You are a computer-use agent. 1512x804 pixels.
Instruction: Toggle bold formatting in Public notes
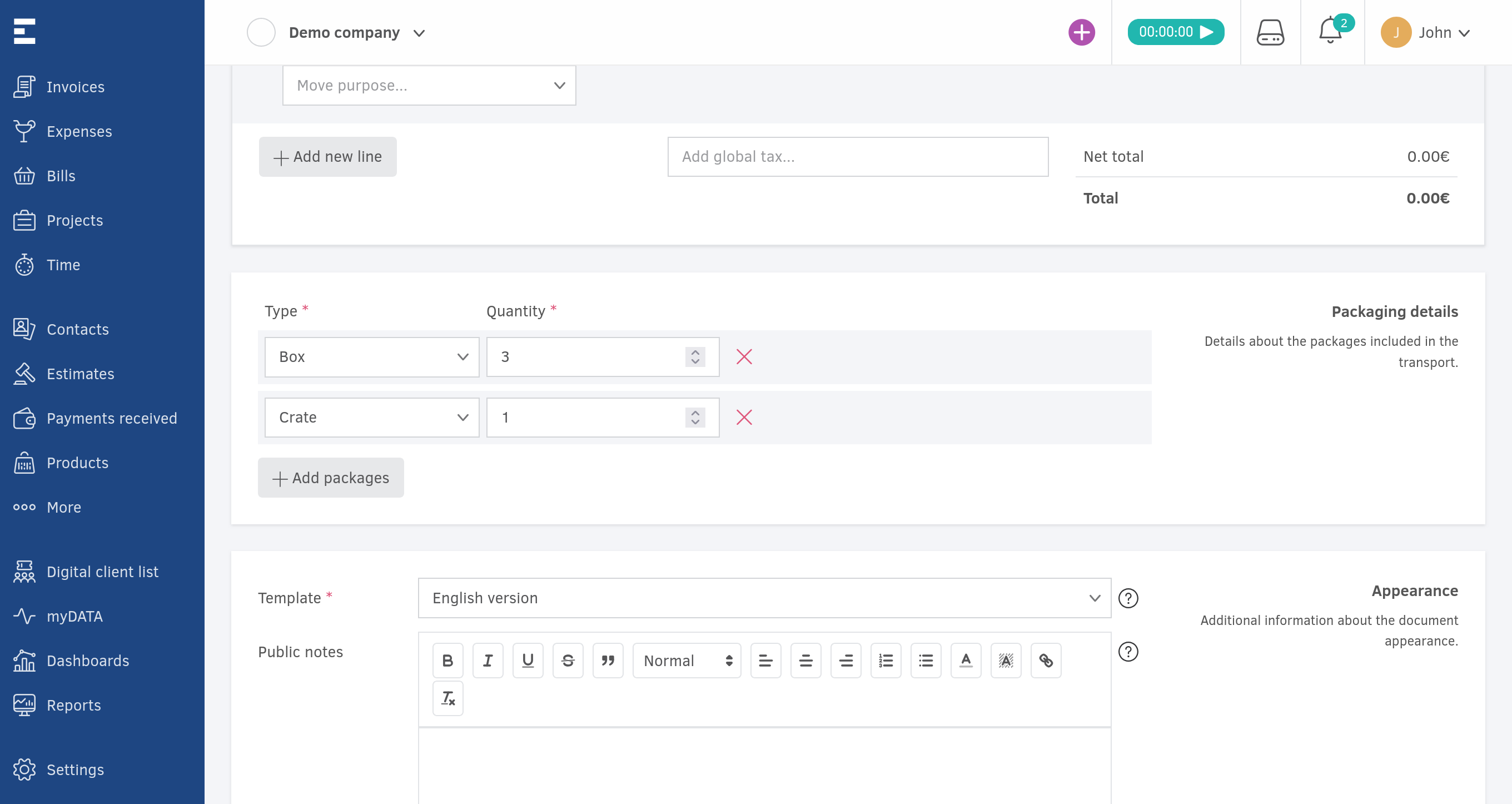(x=447, y=660)
